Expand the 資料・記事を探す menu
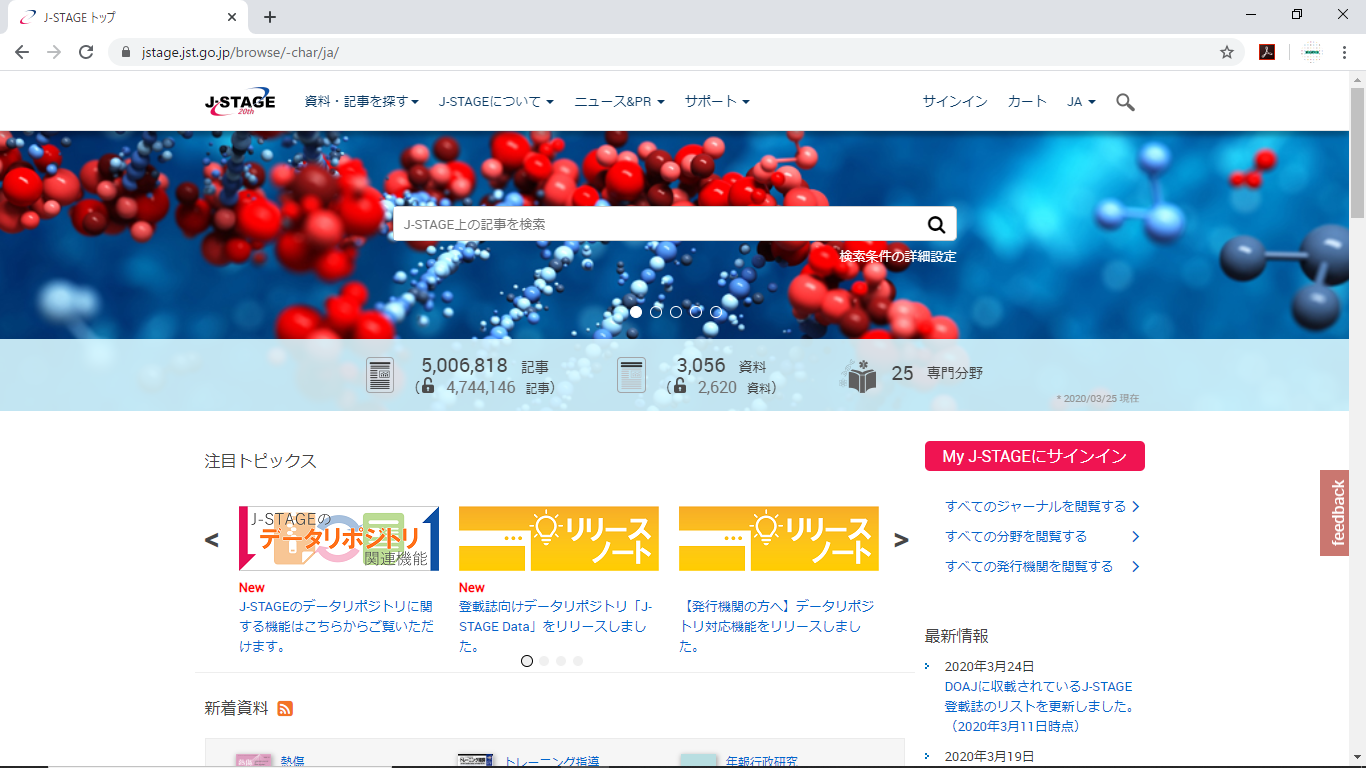The height and width of the screenshot is (768, 1366). pyautogui.click(x=361, y=102)
